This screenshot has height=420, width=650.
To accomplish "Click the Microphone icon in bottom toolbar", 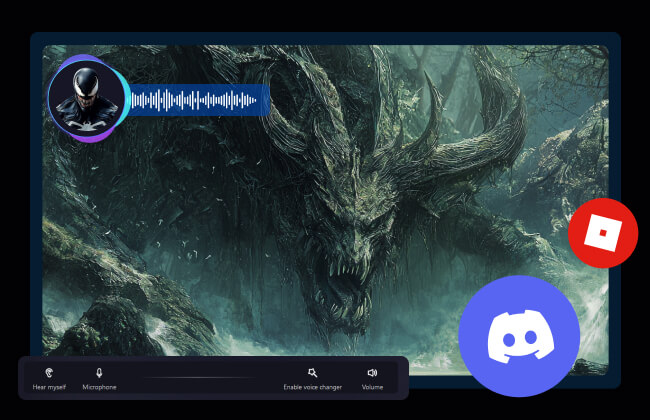I will coord(99,372).
